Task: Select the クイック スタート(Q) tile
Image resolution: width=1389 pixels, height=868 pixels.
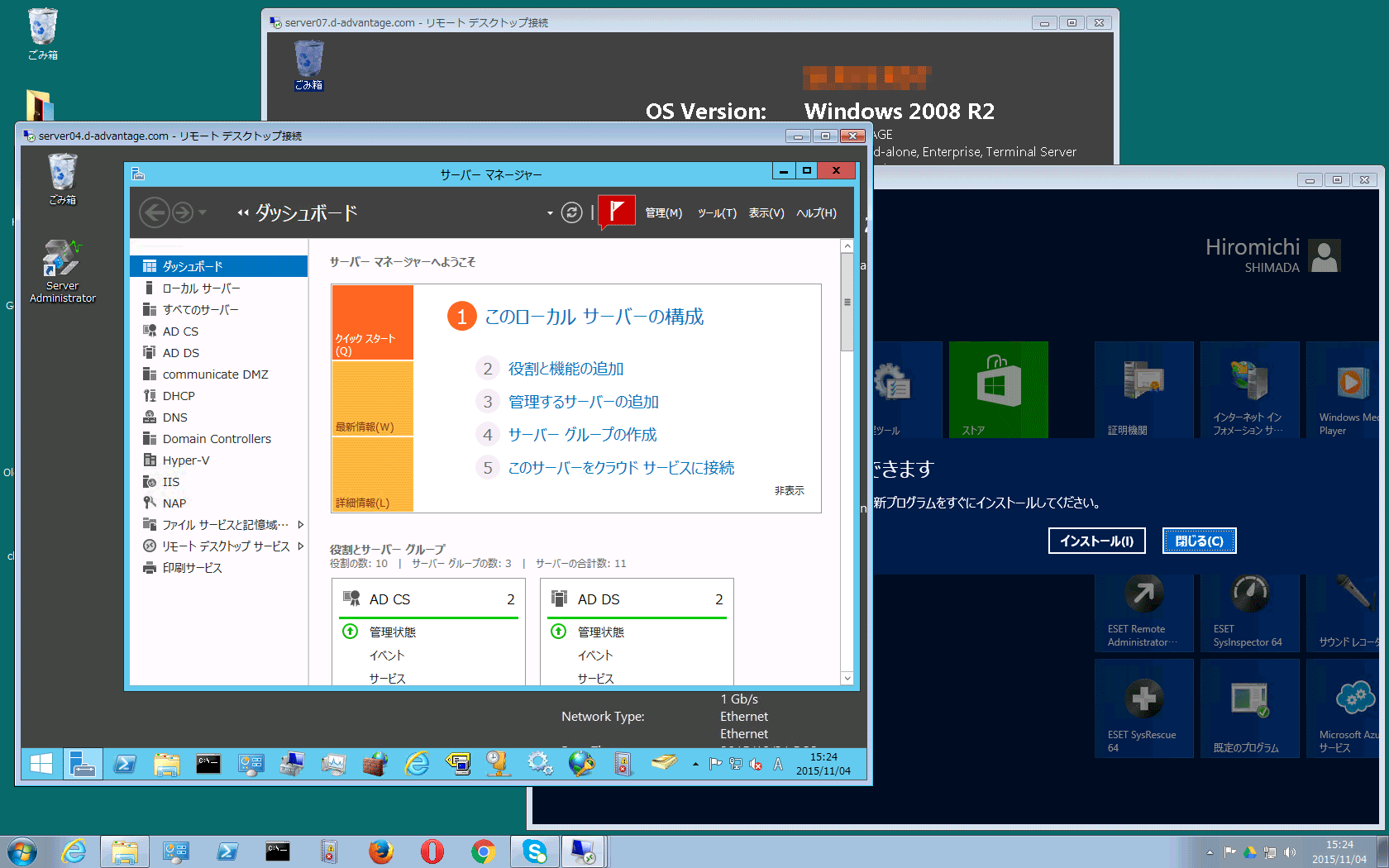Action: [x=372, y=322]
